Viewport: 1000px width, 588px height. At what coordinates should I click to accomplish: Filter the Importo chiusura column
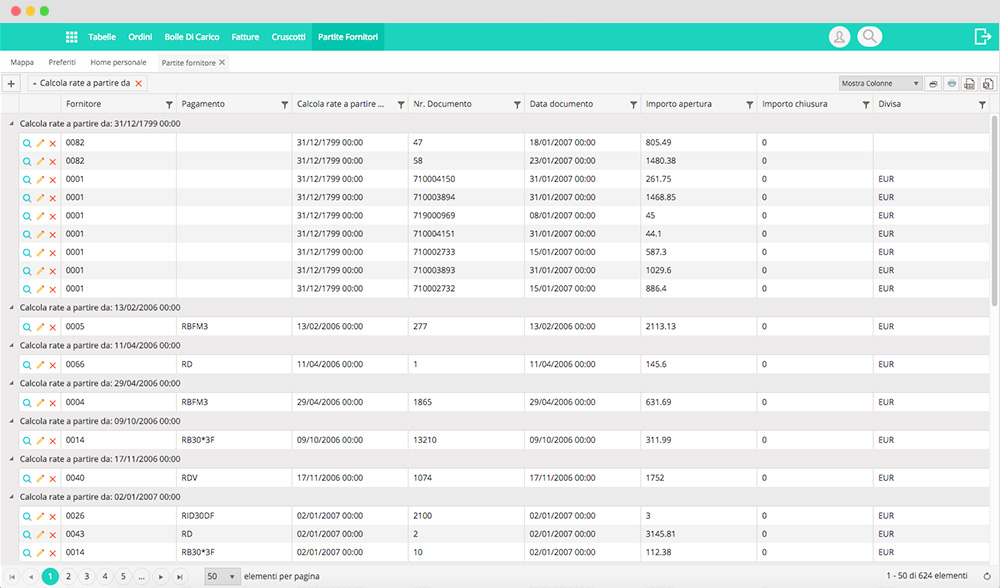pos(866,105)
